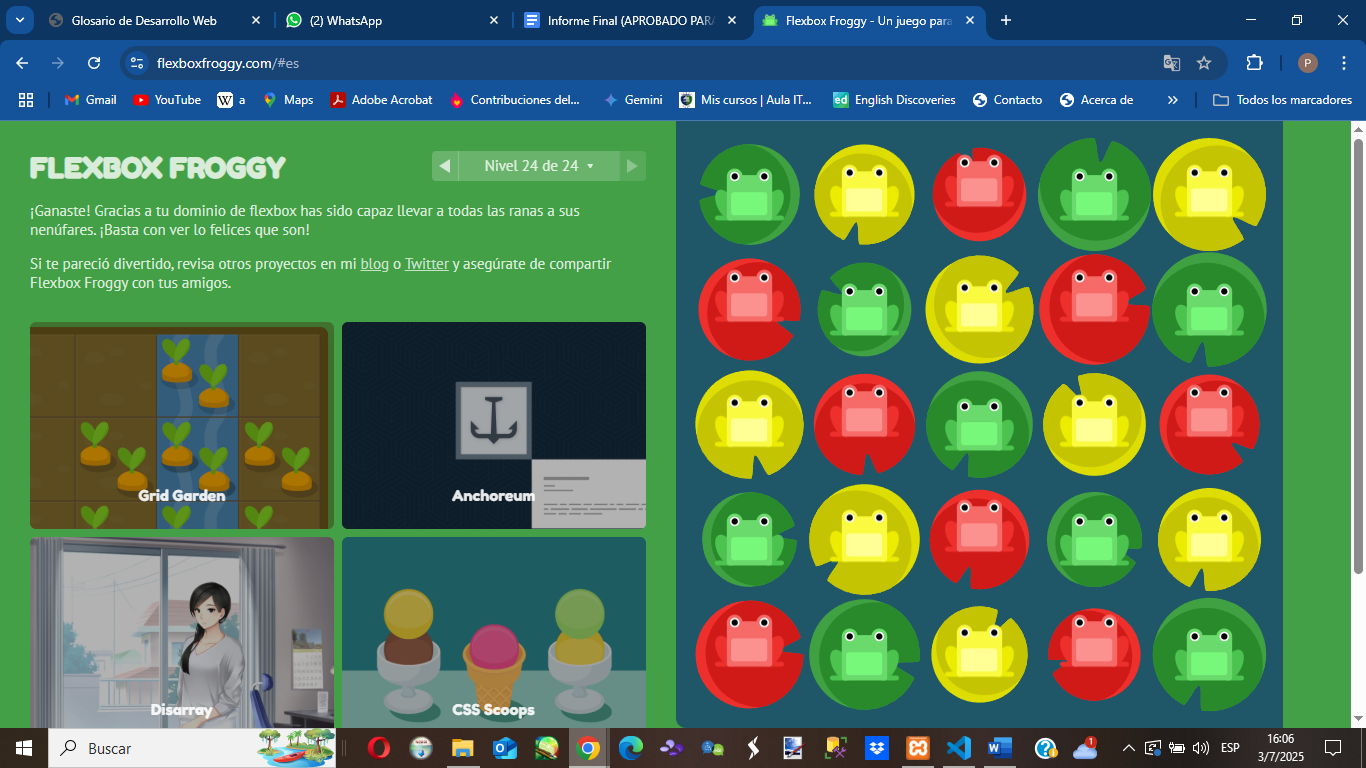Expand the bookmarks overflow chevron
This screenshot has width=1366, height=768.
(x=1173, y=100)
